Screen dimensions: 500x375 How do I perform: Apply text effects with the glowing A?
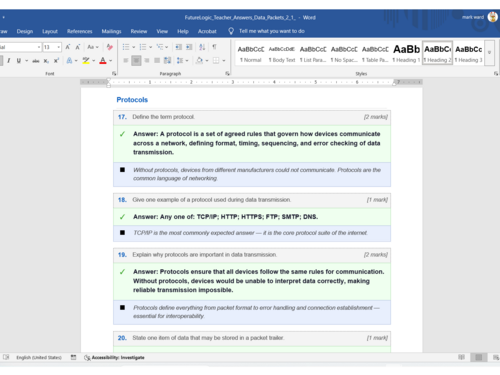point(69,61)
